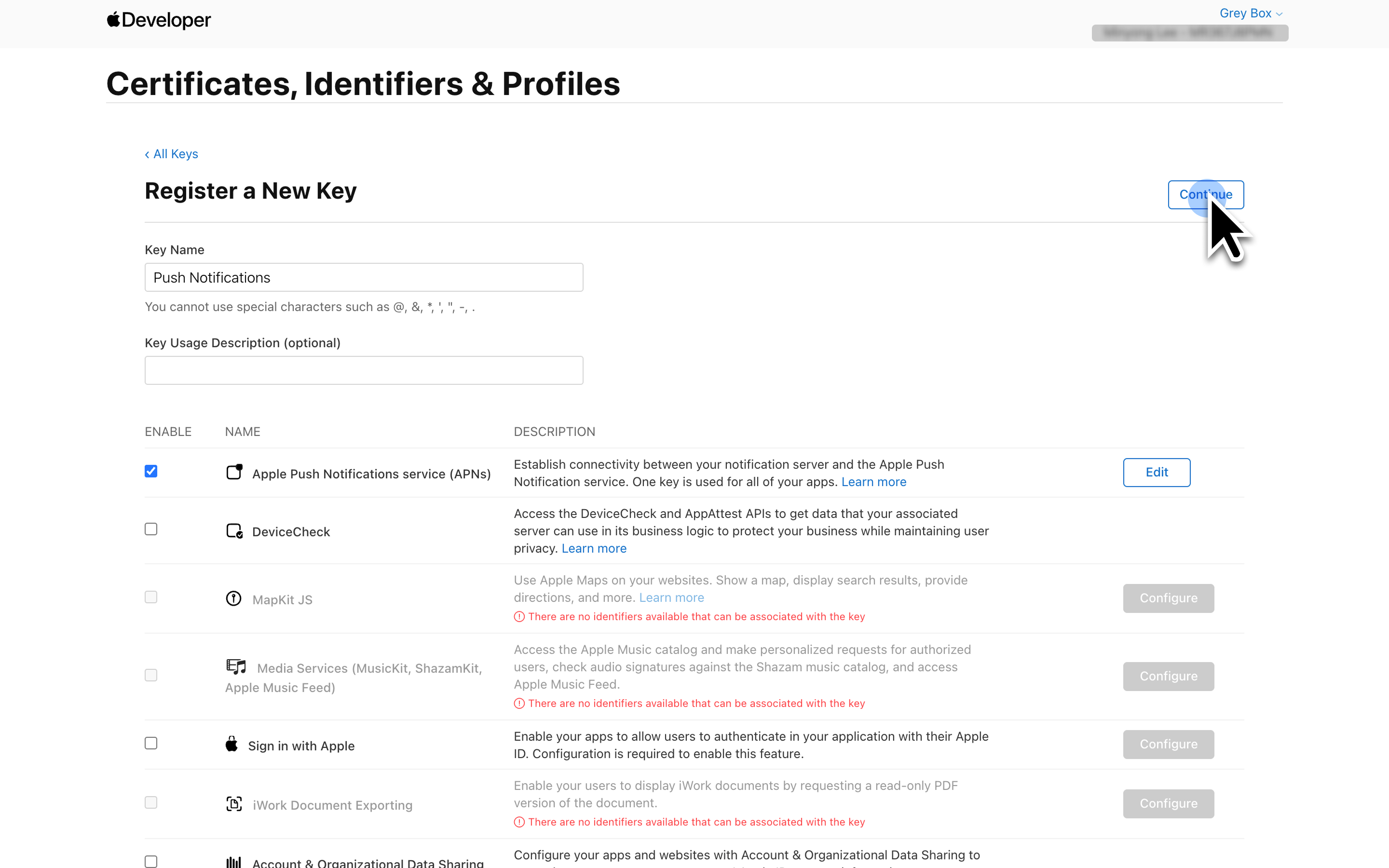Viewport: 1389px width, 868px height.
Task: Click the MapKit JS circle icon
Action: [x=233, y=598]
